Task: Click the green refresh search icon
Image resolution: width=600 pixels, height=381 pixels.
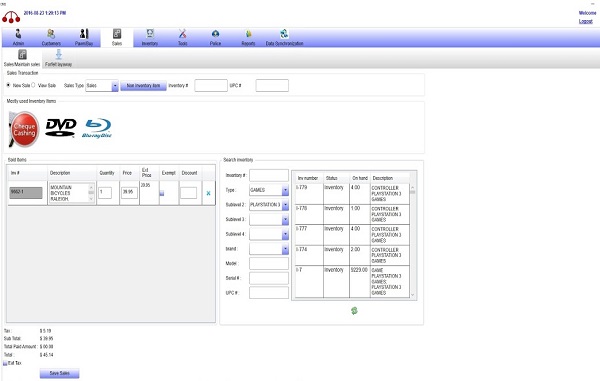Action: (354, 311)
